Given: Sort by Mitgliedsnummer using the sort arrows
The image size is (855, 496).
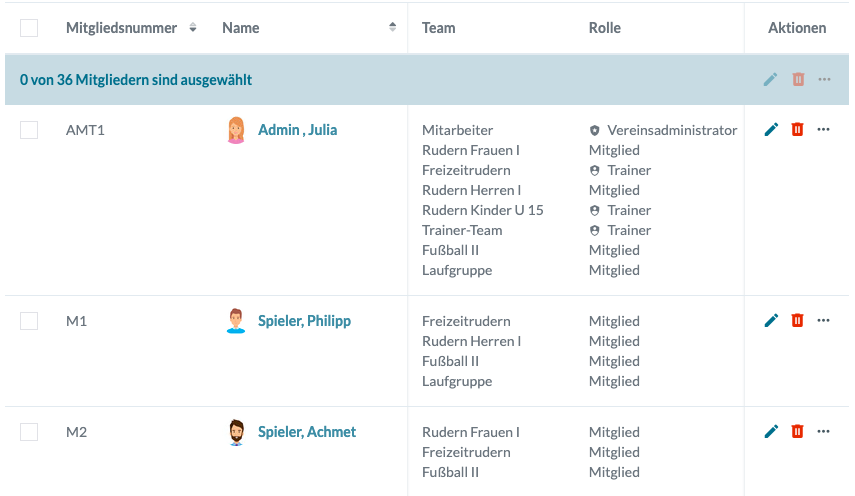Looking at the screenshot, I should click(x=193, y=28).
